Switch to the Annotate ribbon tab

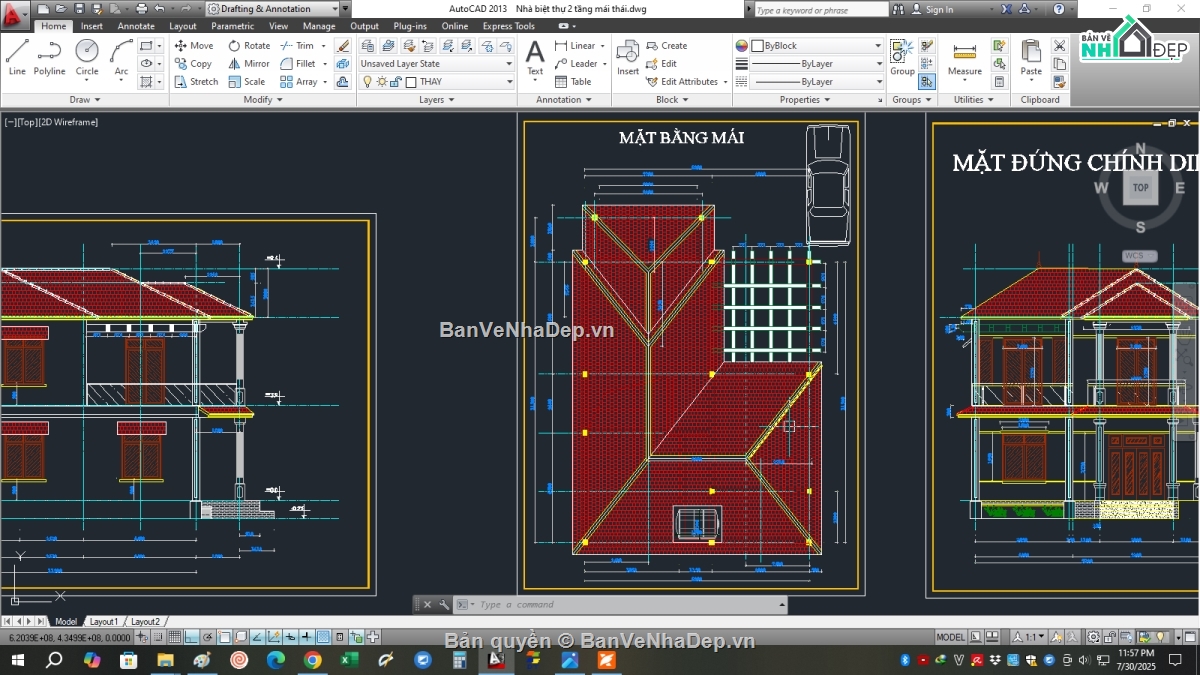pos(136,26)
